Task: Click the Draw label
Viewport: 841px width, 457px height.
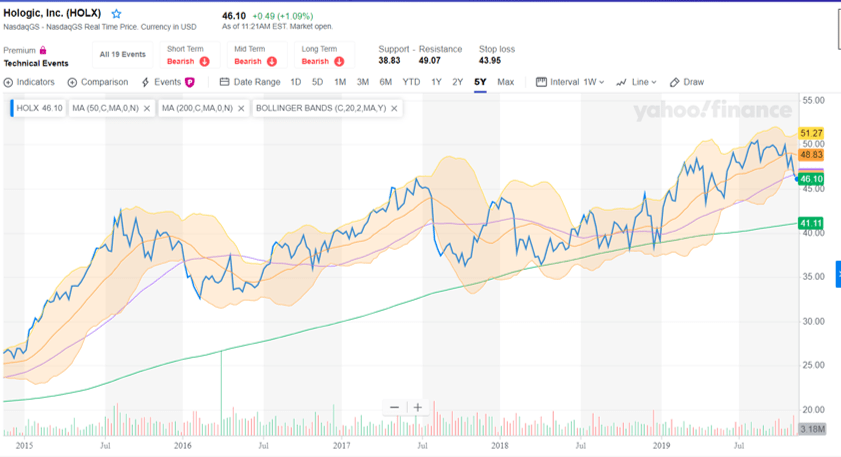Action: point(694,82)
